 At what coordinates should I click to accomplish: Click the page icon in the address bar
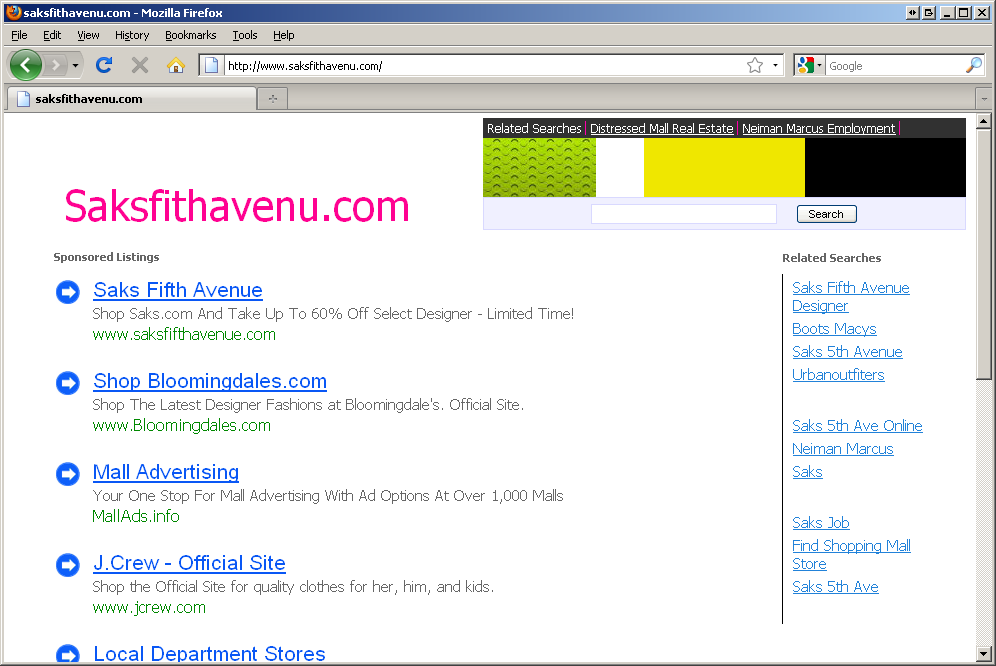coord(212,65)
